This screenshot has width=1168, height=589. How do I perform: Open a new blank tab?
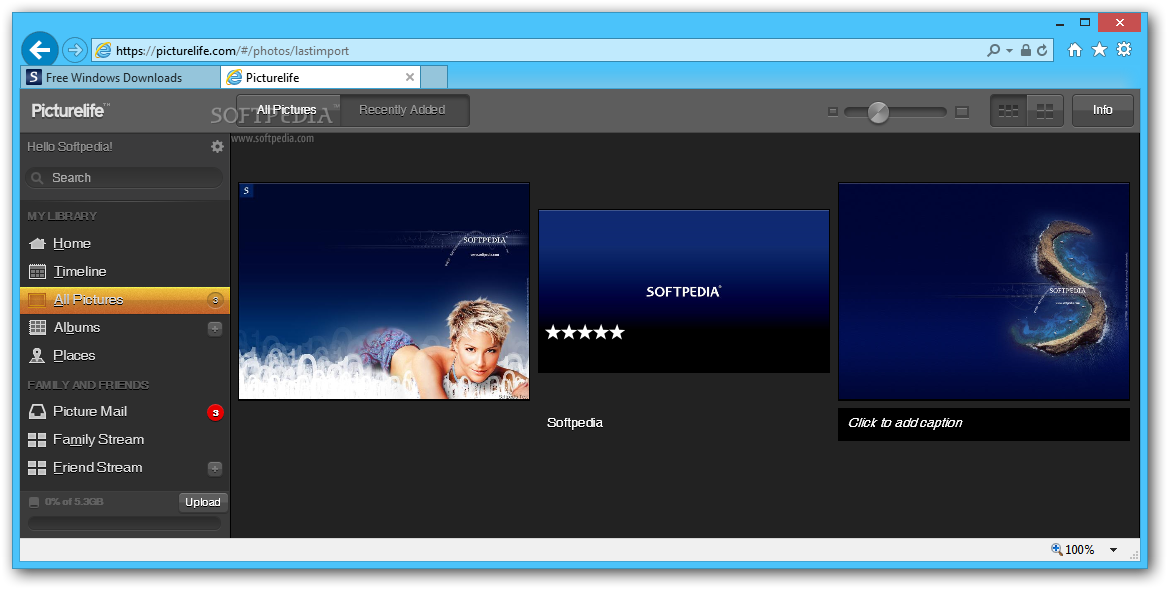click(x=434, y=77)
